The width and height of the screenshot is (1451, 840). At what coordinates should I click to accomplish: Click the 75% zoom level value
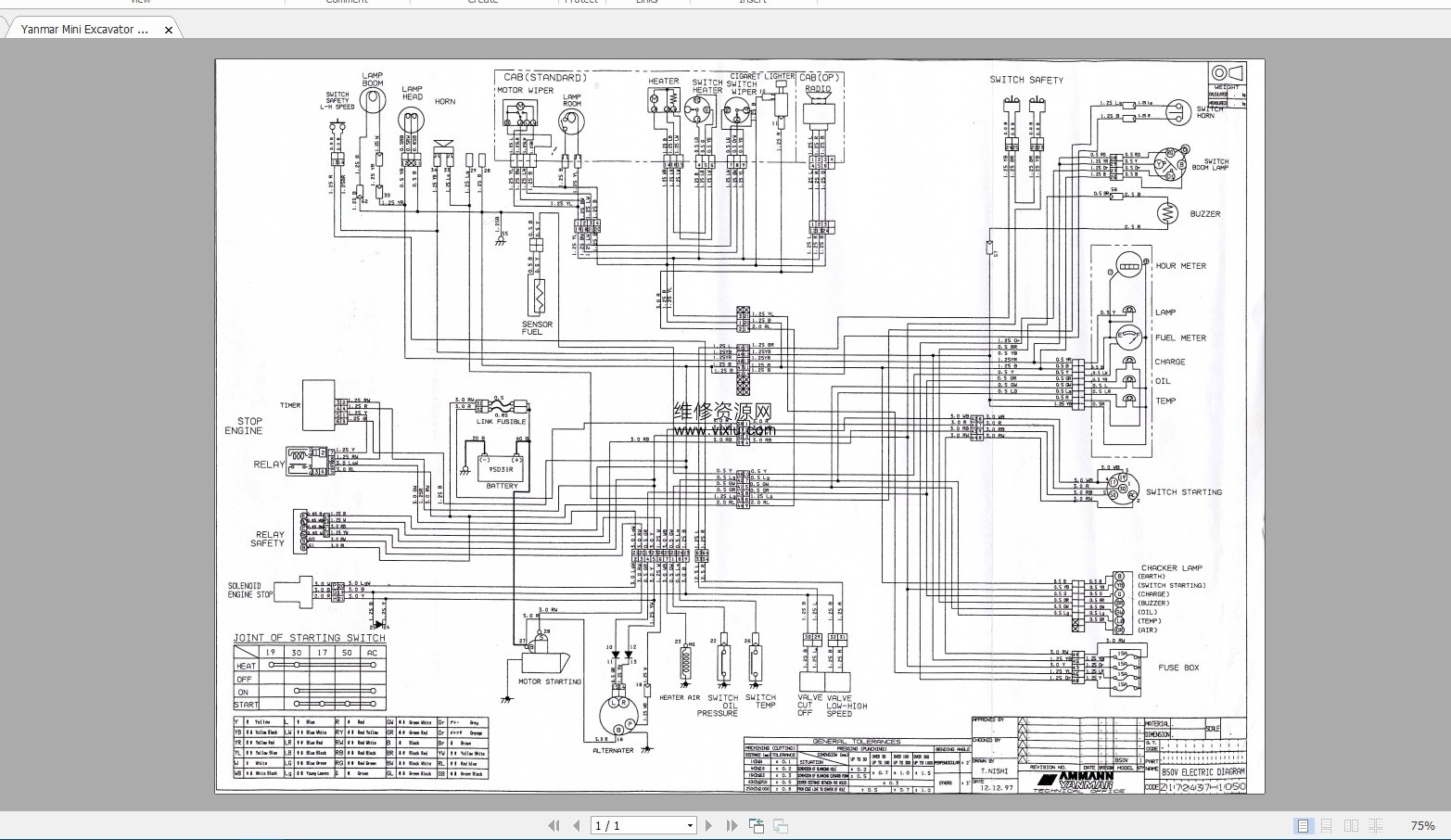pyautogui.click(x=1422, y=825)
